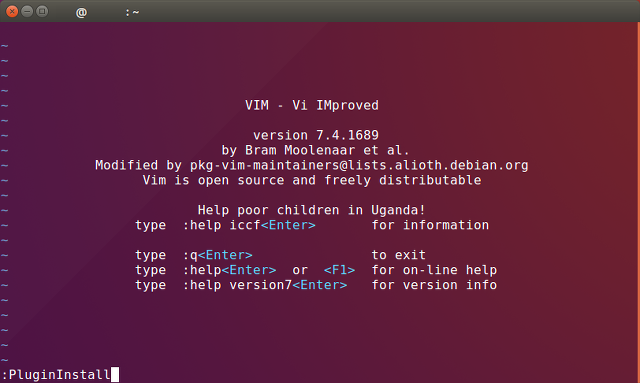Image resolution: width=640 pixels, height=383 pixels.
Task: Click the ':help version7' command text
Action: coord(237,285)
